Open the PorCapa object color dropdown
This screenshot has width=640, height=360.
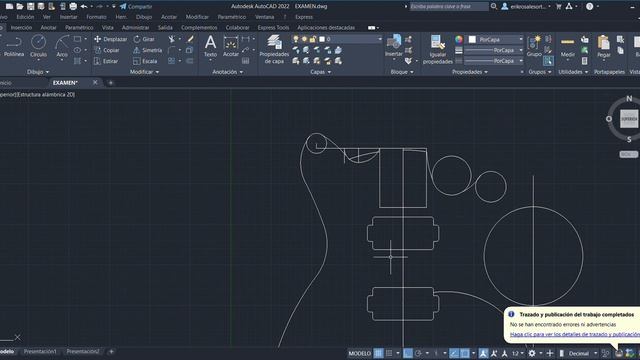coord(521,40)
